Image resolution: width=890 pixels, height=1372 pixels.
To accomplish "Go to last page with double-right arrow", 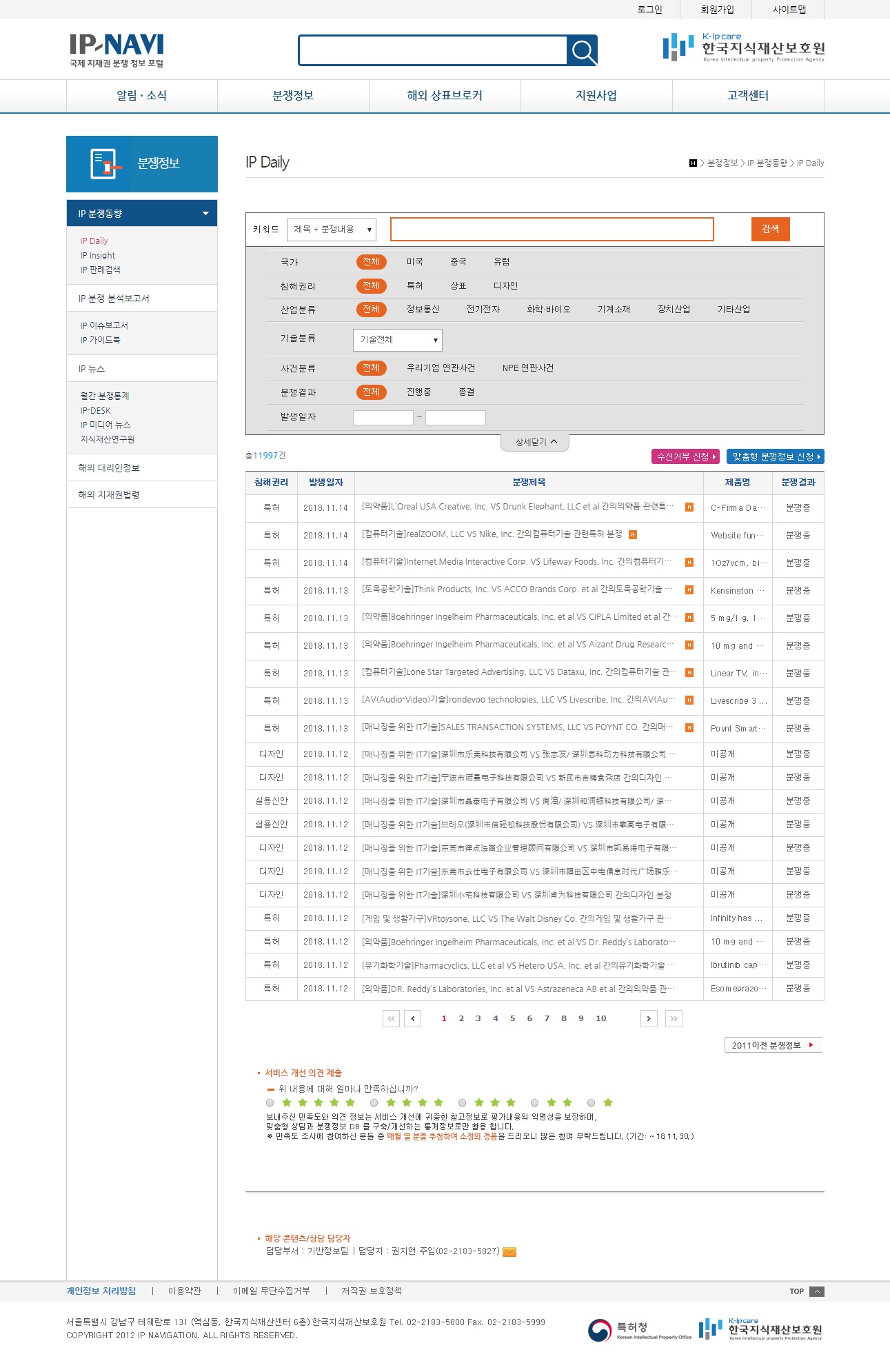I will (x=674, y=1018).
